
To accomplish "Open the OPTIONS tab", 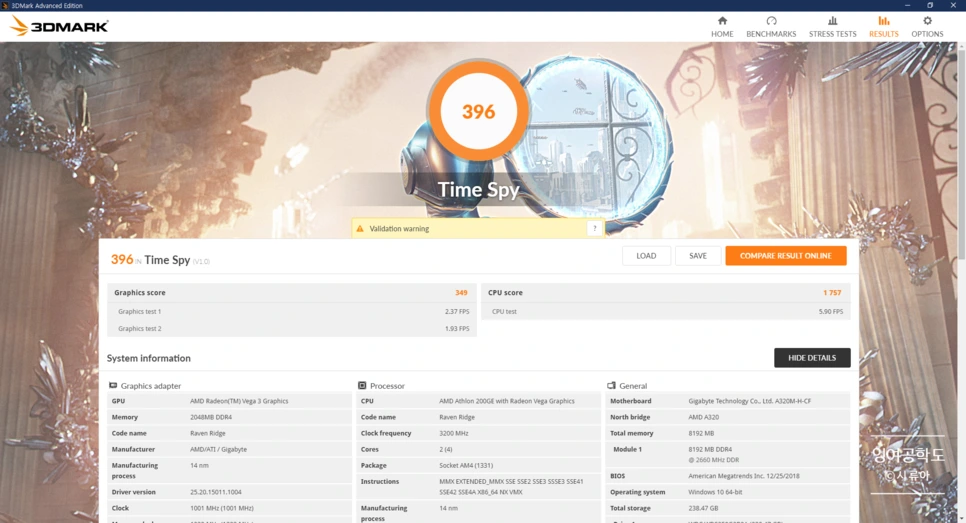I will click(927, 26).
